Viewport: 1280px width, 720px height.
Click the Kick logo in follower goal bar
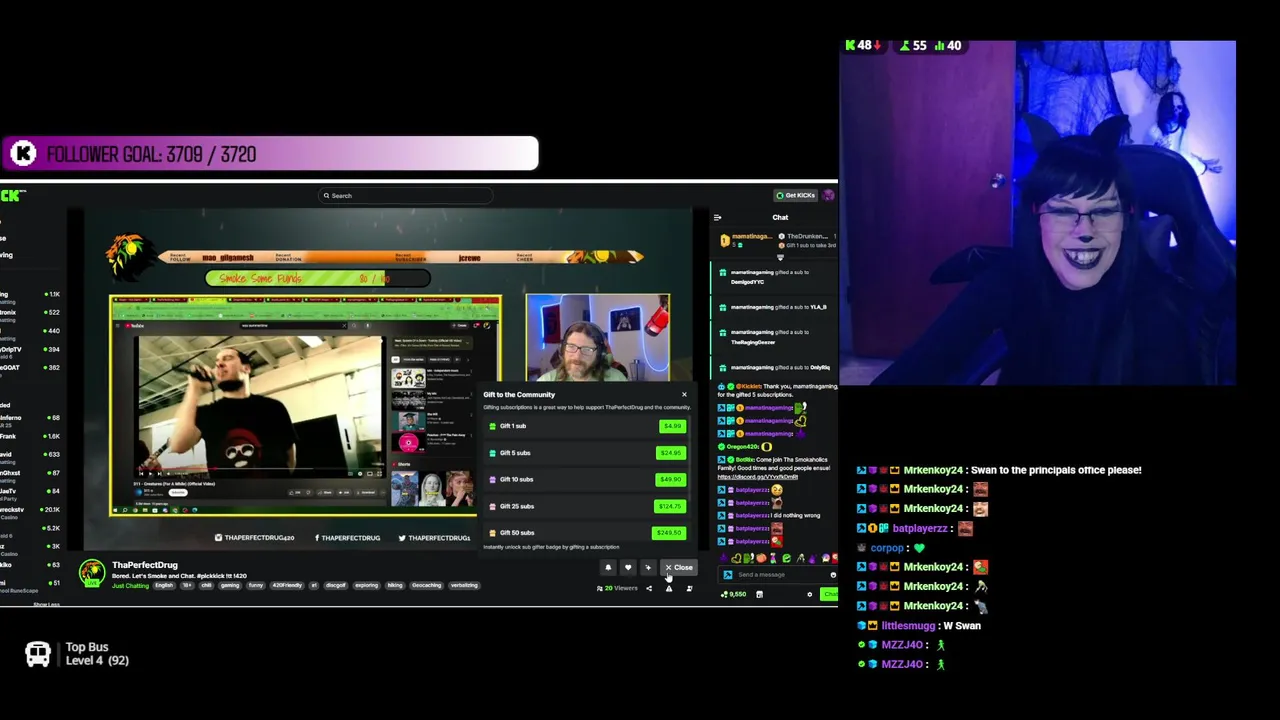[x=23, y=154]
